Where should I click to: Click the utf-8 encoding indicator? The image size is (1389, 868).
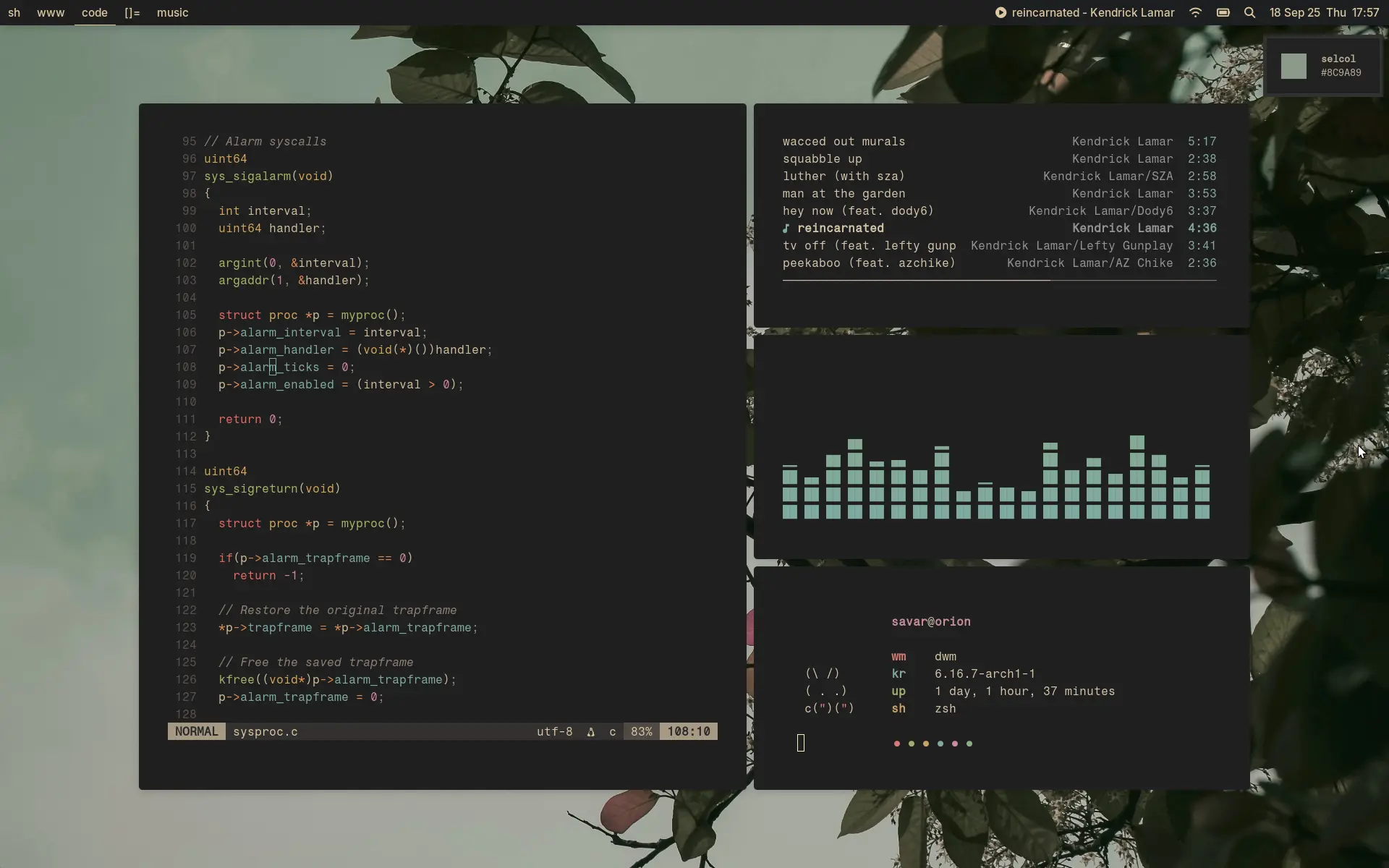click(x=553, y=731)
